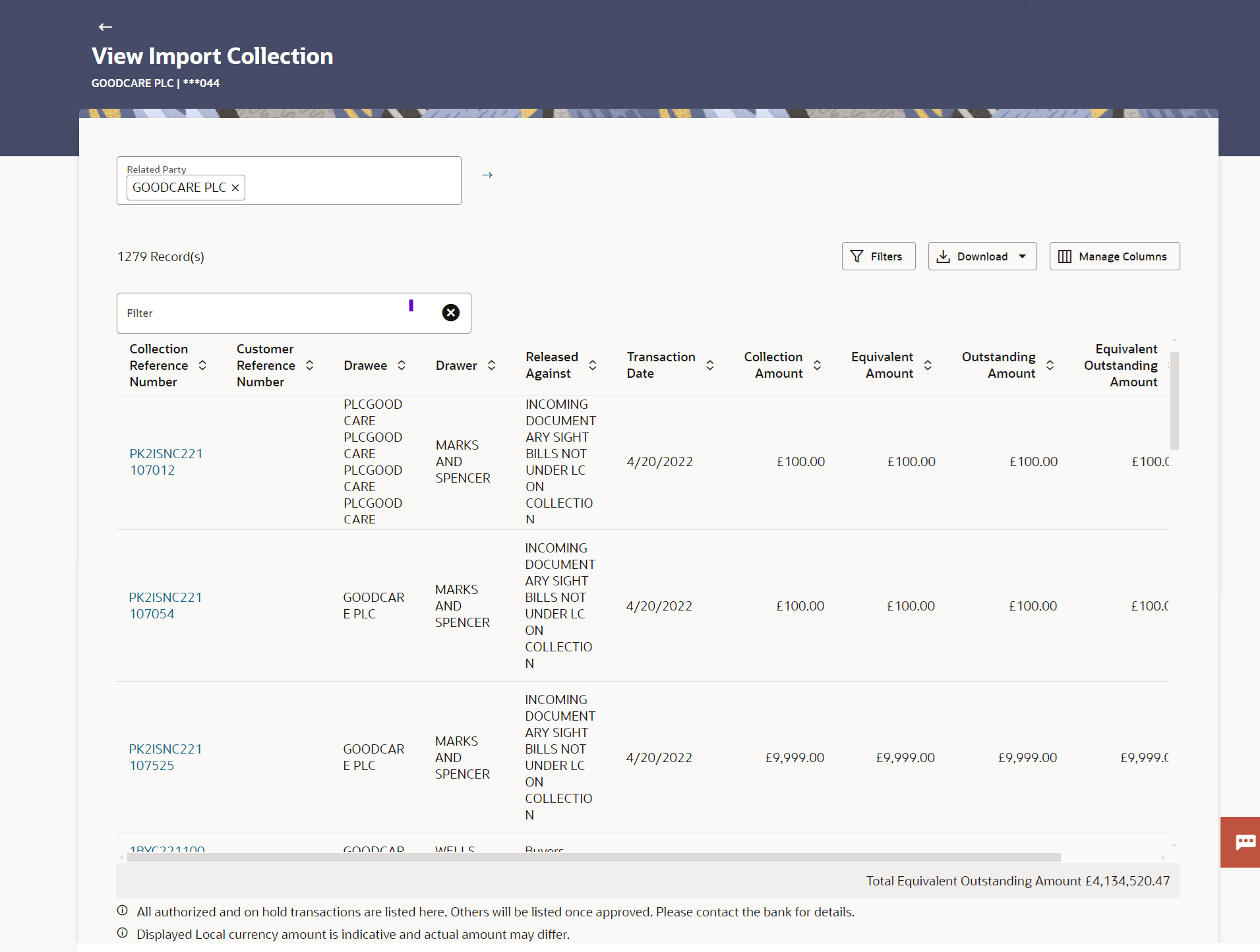This screenshot has height=952, width=1260.
Task: Clear the Filter field using the X icon
Action: coord(450,312)
